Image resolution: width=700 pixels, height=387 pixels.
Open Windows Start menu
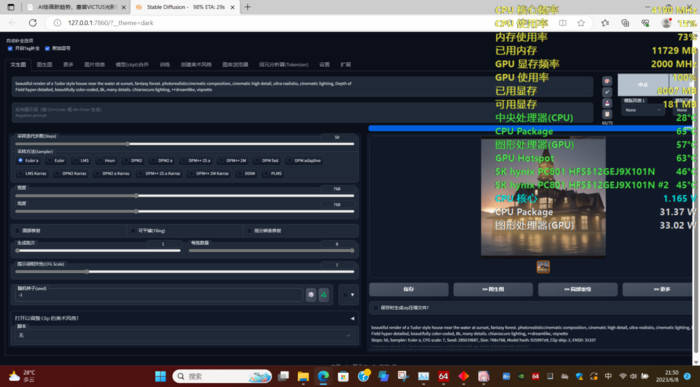click(160, 376)
